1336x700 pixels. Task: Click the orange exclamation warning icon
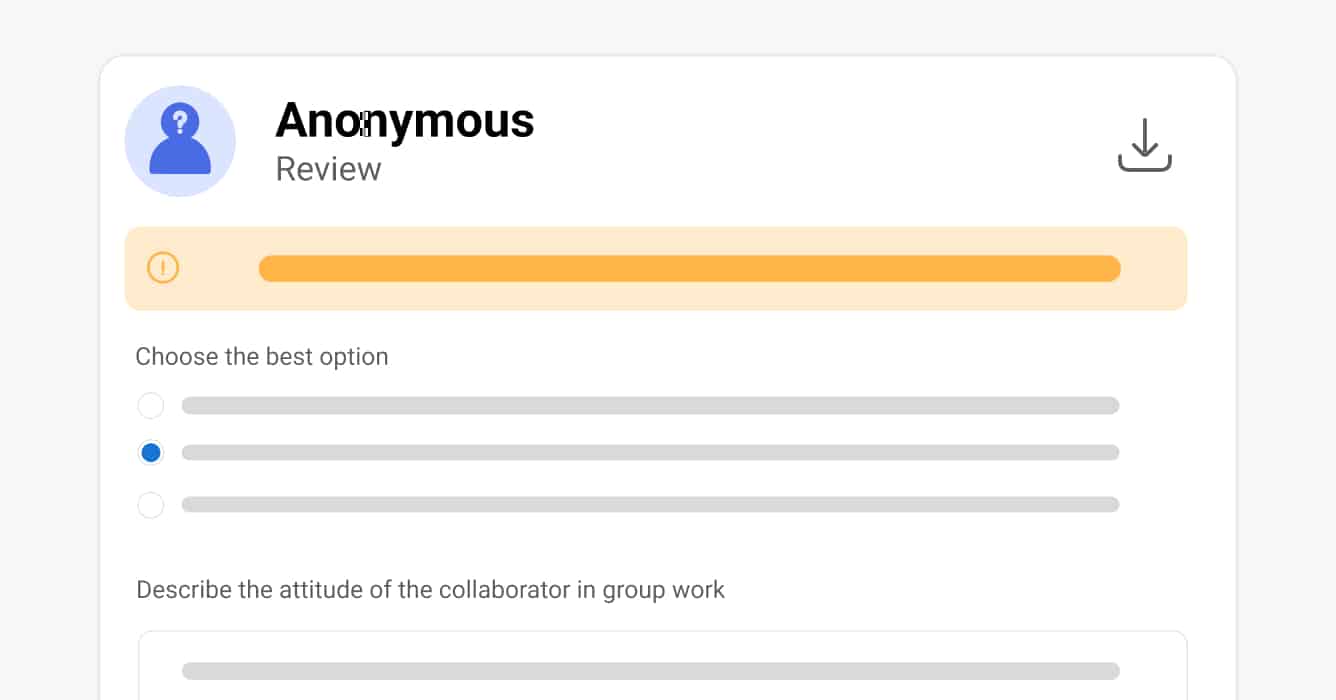[163, 268]
